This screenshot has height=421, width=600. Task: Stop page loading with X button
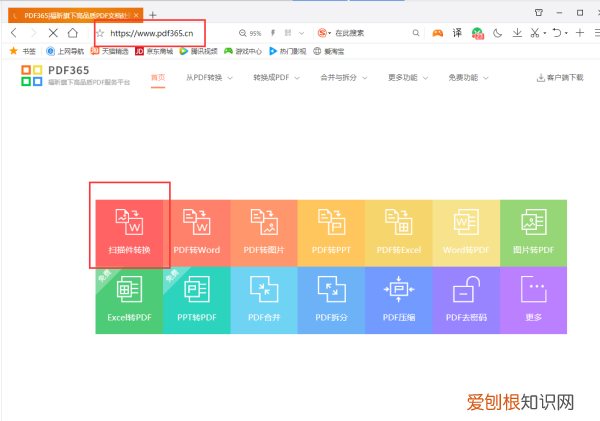click(x=53, y=33)
